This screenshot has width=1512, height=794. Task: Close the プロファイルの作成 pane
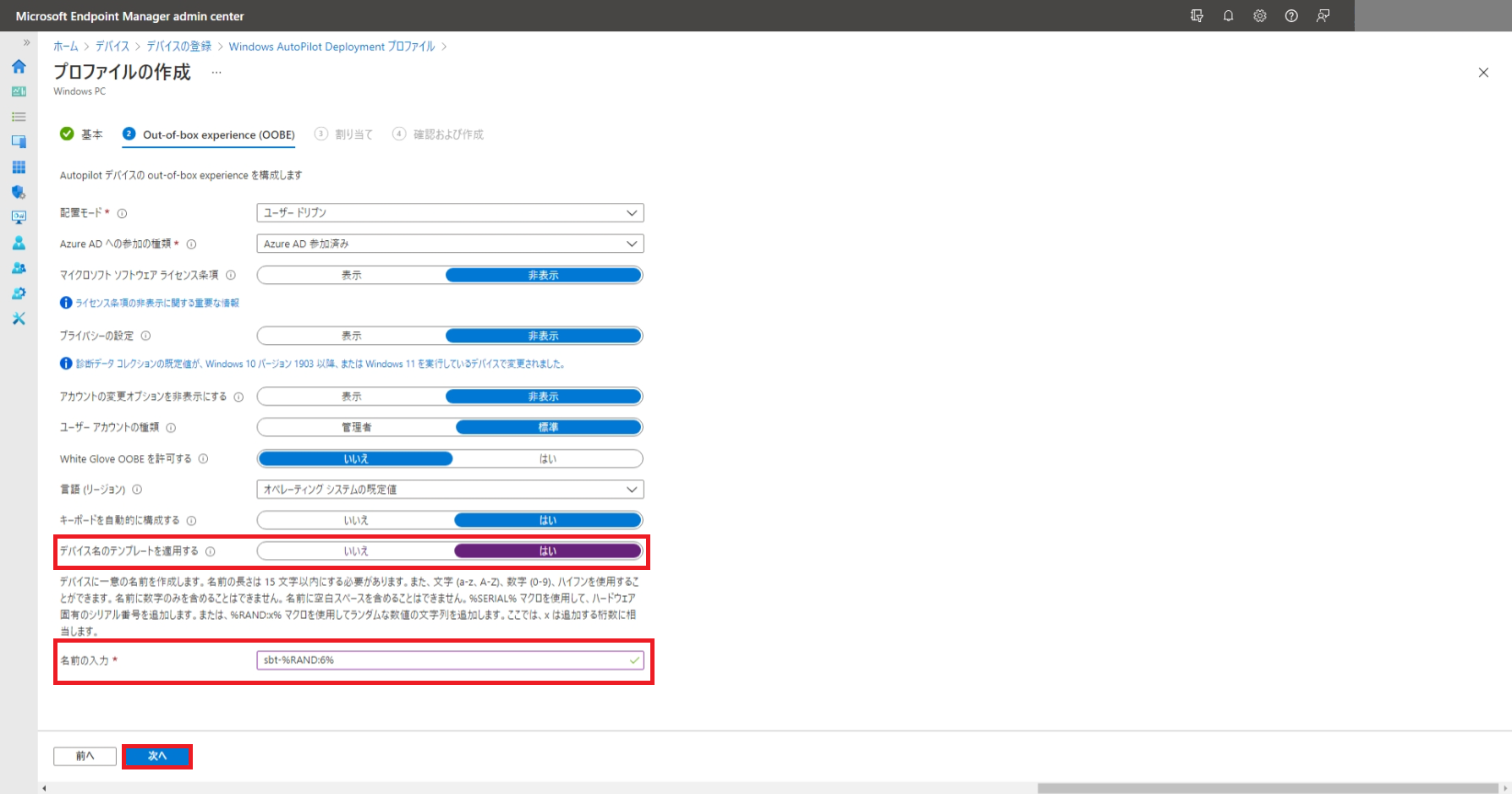click(1483, 73)
